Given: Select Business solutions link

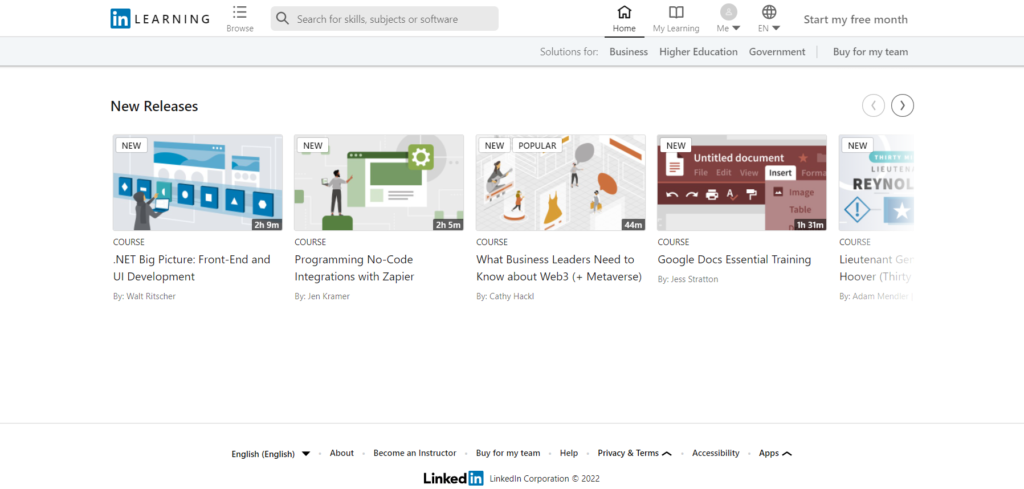Looking at the screenshot, I should [x=628, y=52].
